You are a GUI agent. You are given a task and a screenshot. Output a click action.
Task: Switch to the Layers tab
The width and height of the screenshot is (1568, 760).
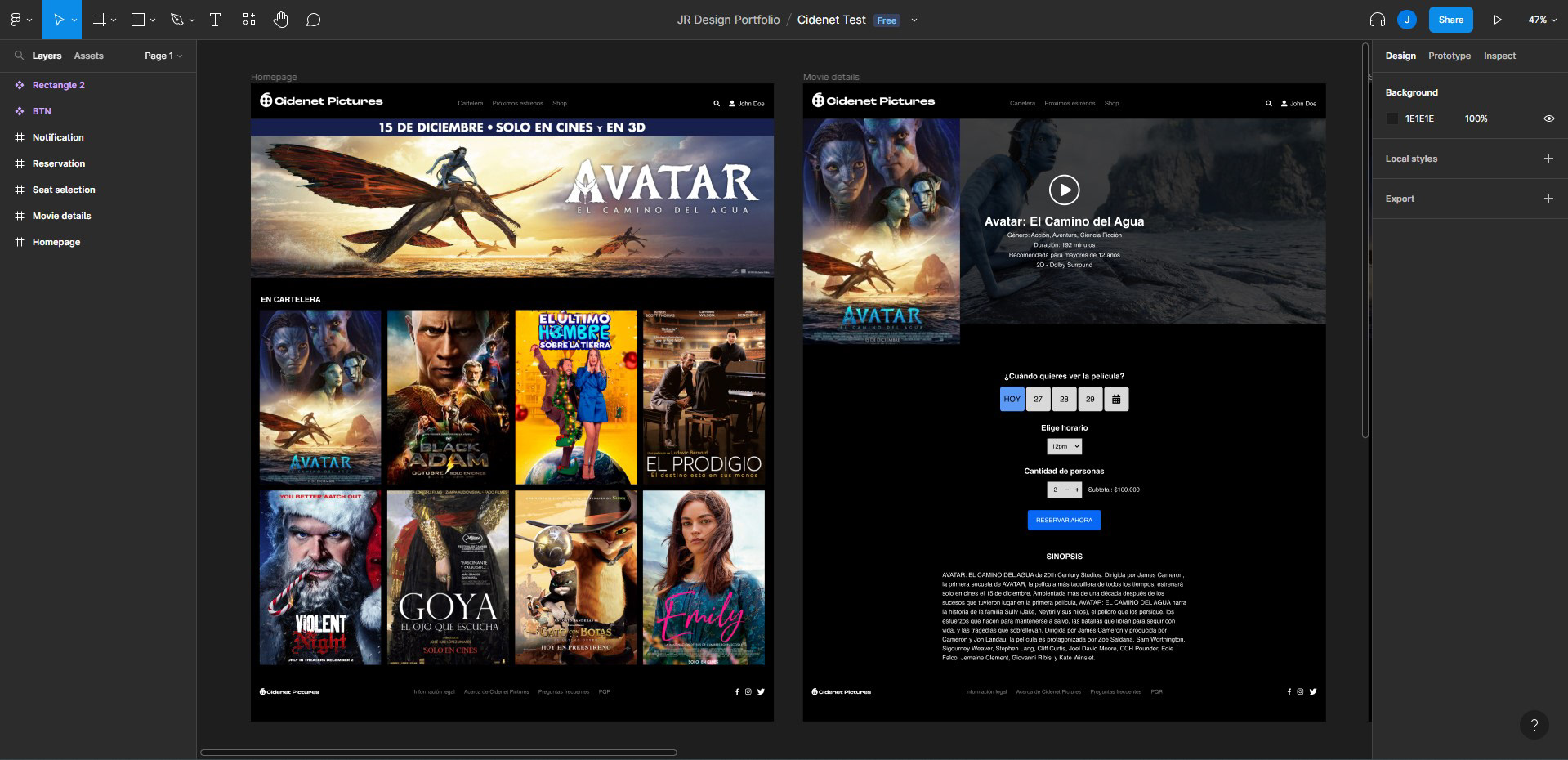pos(47,56)
